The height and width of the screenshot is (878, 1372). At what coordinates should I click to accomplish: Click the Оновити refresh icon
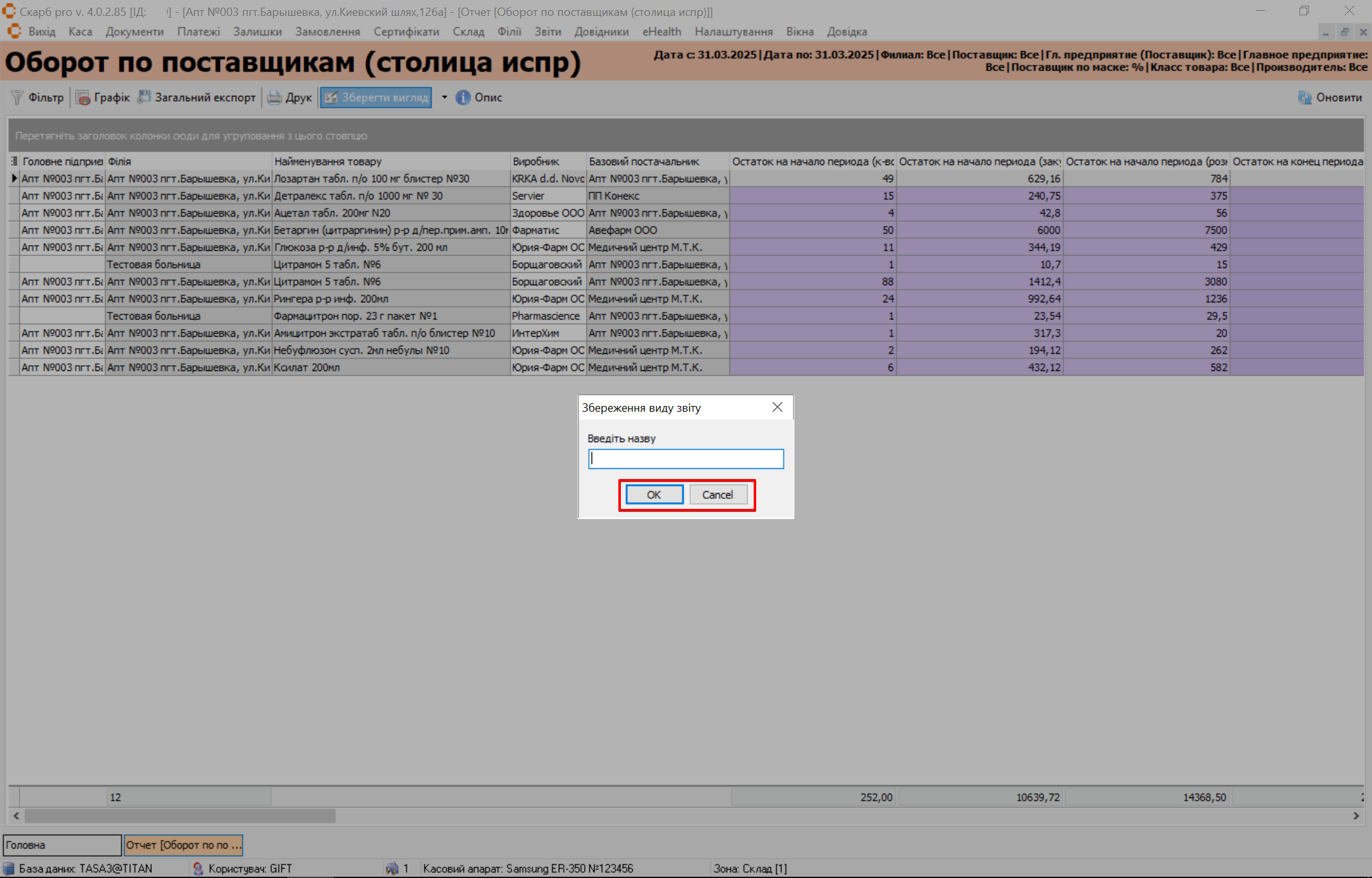1305,97
